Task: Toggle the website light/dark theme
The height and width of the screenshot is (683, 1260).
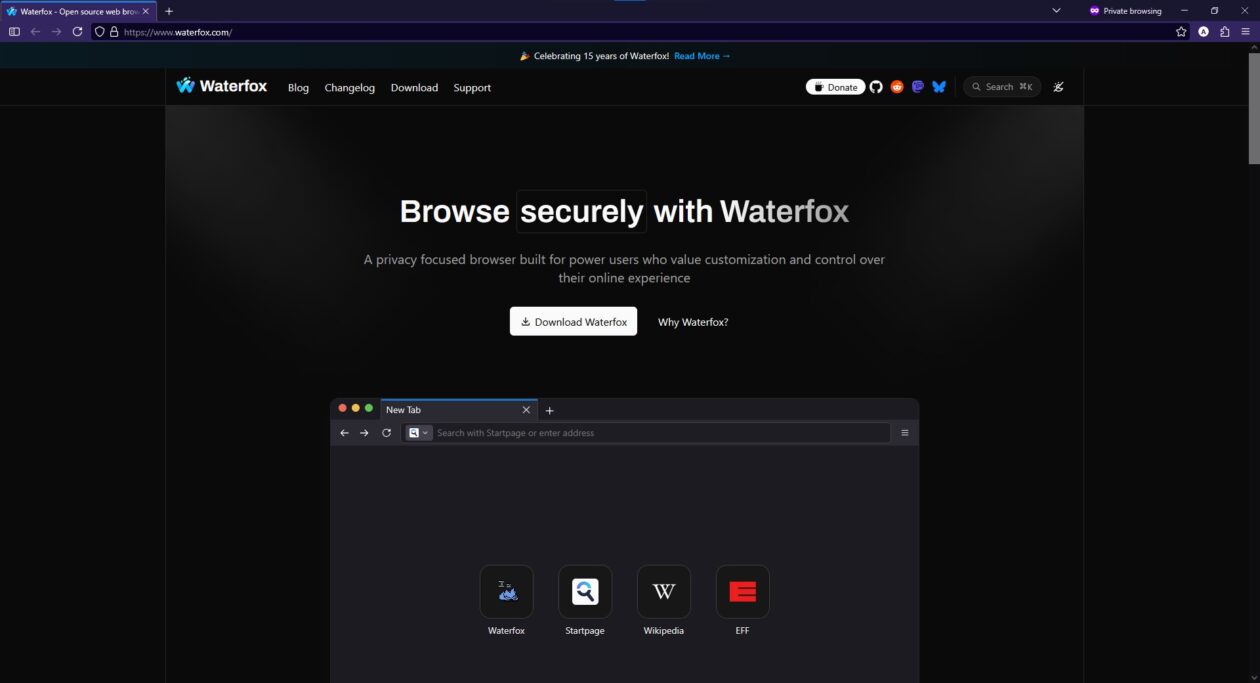Action: tap(1058, 87)
